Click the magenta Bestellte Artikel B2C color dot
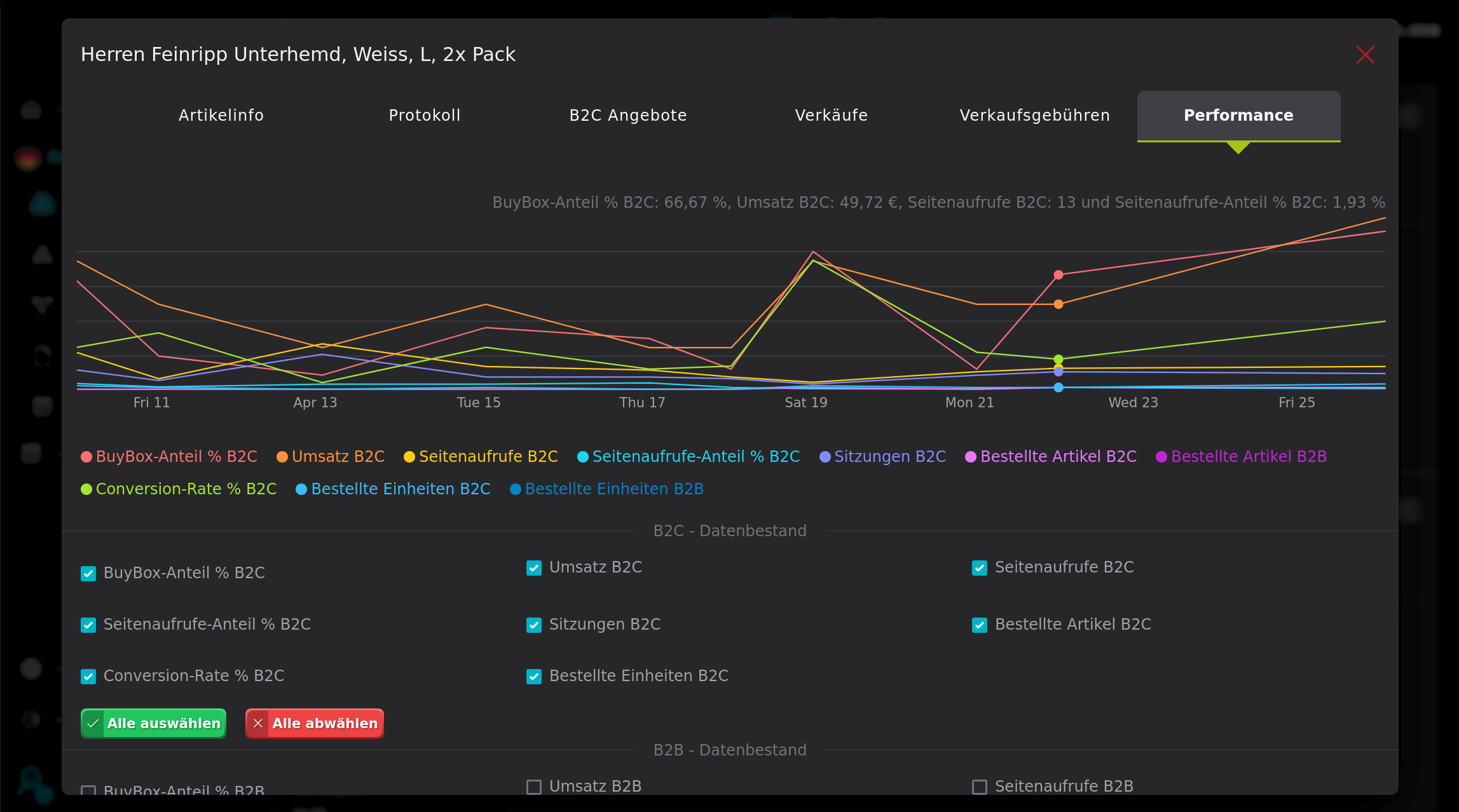Image resolution: width=1459 pixels, height=812 pixels. pos(971,456)
